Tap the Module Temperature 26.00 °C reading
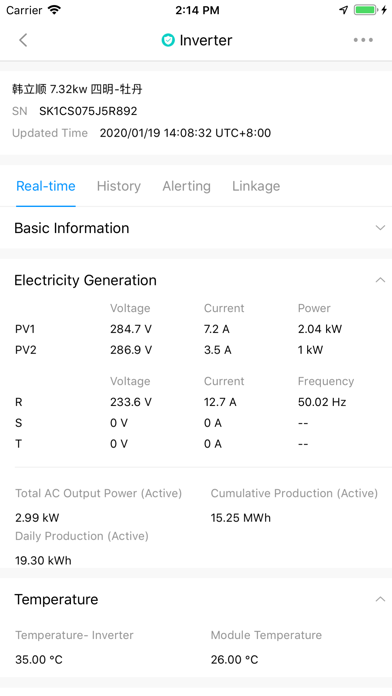Viewport: 392px width, 696px height. pos(234,660)
